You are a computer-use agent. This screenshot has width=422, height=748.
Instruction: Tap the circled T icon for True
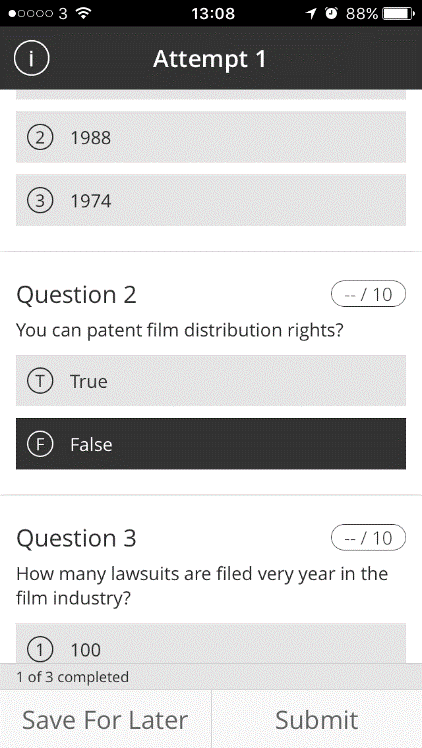click(40, 381)
